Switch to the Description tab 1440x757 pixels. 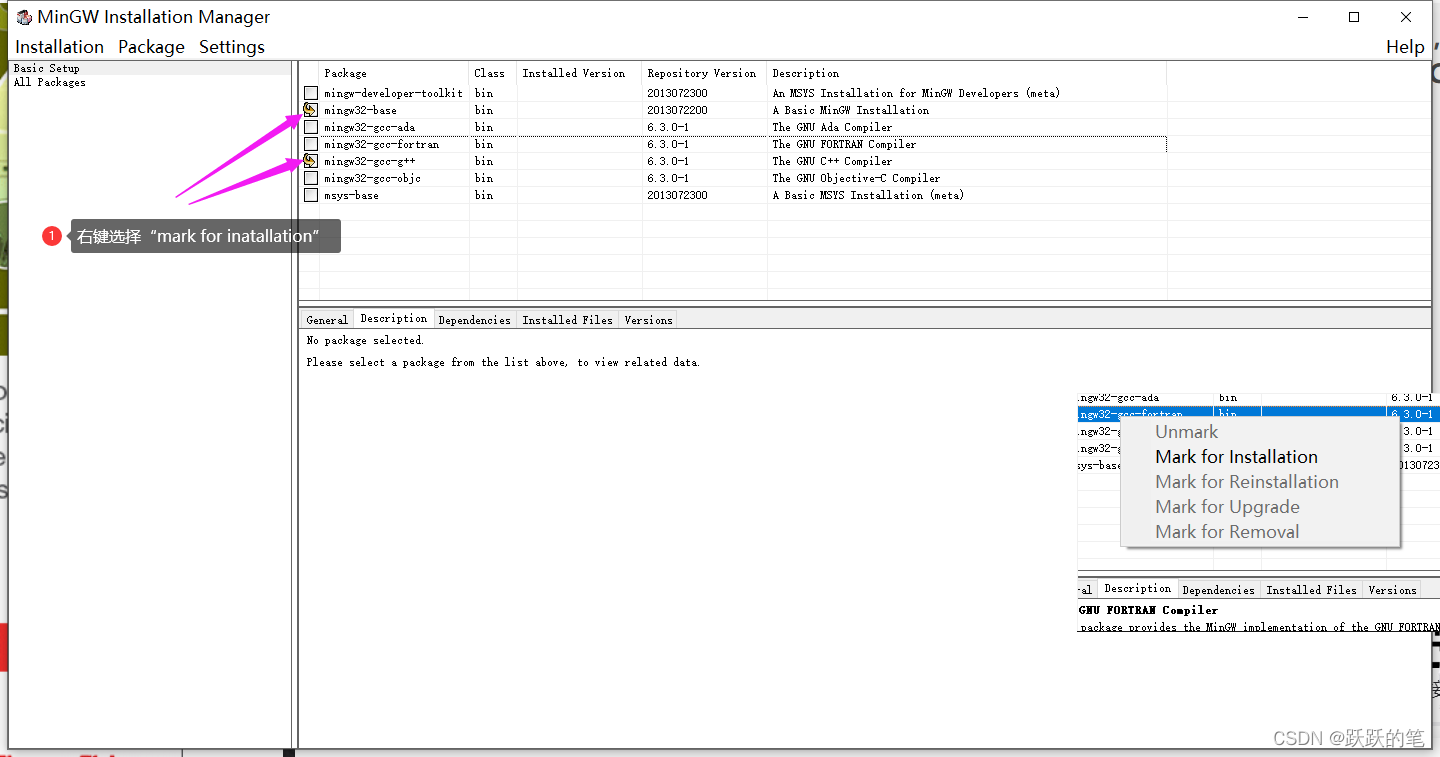pyautogui.click(x=393, y=319)
